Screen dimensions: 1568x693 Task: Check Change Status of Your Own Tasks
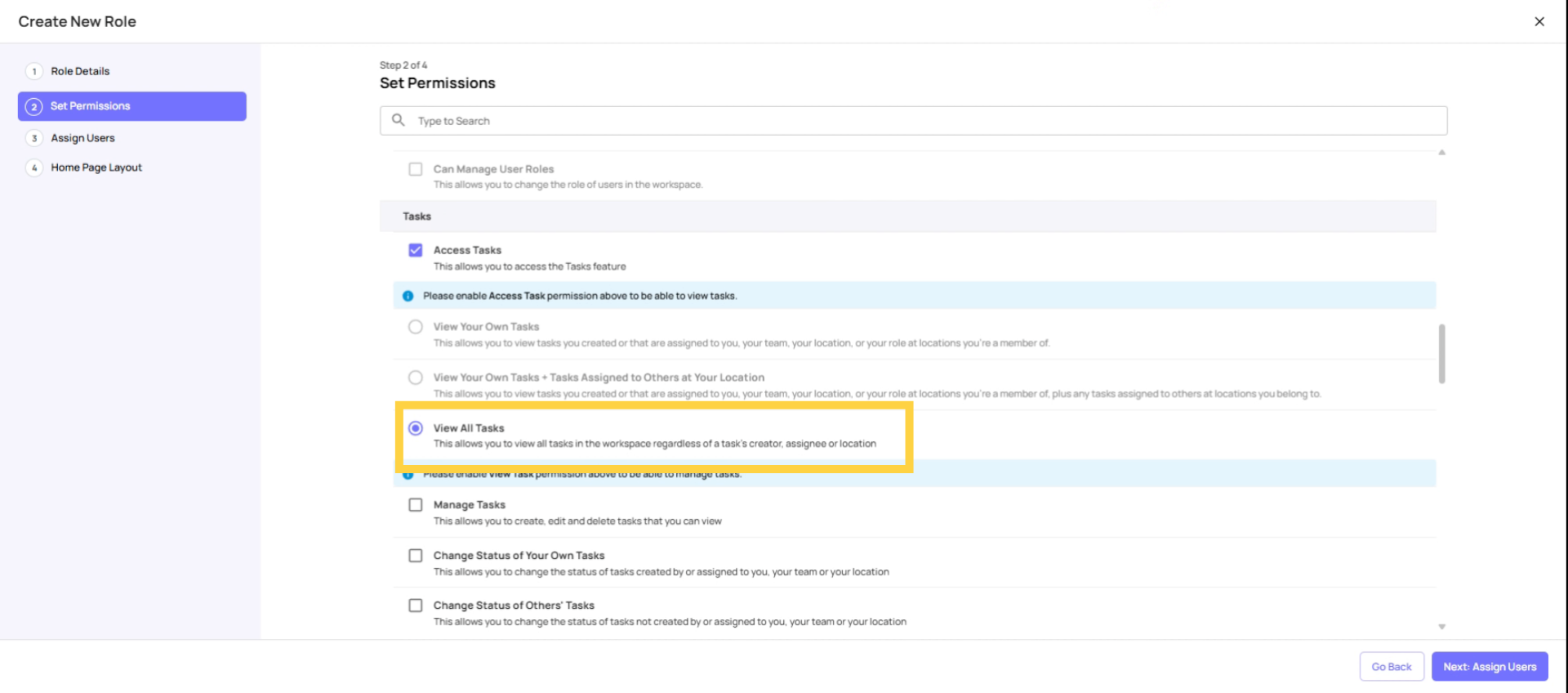[x=416, y=556]
